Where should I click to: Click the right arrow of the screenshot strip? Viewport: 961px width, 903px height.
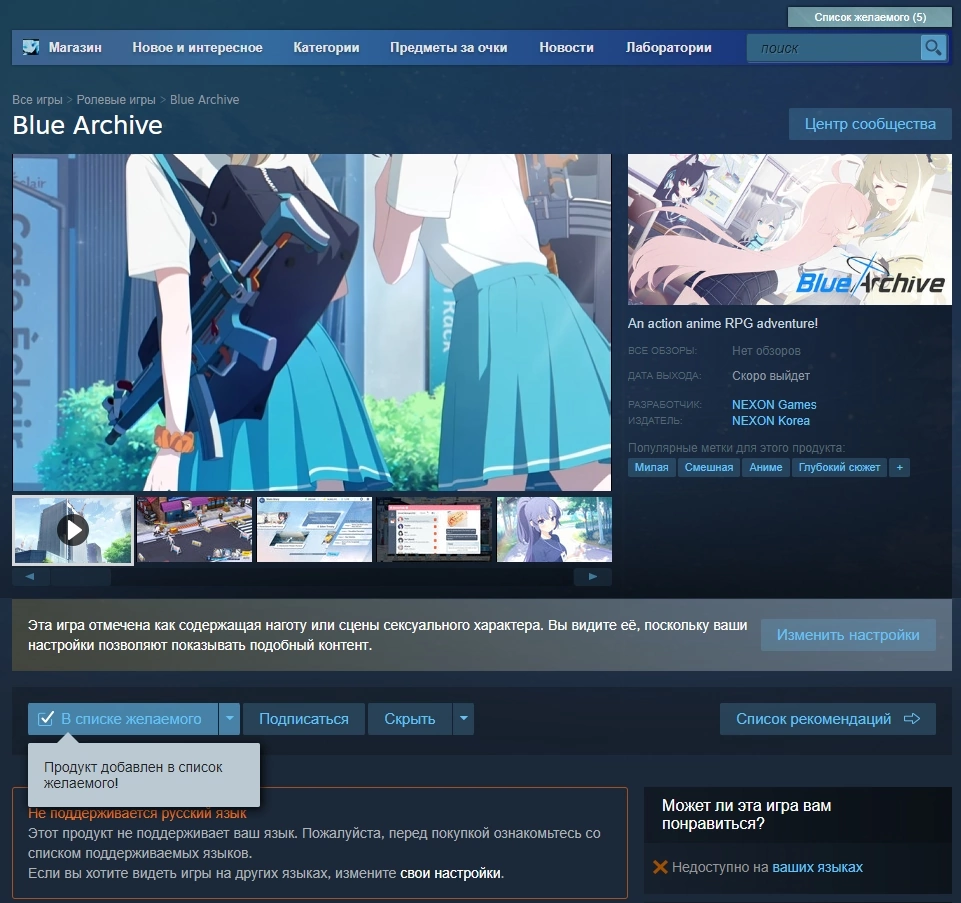coord(593,576)
